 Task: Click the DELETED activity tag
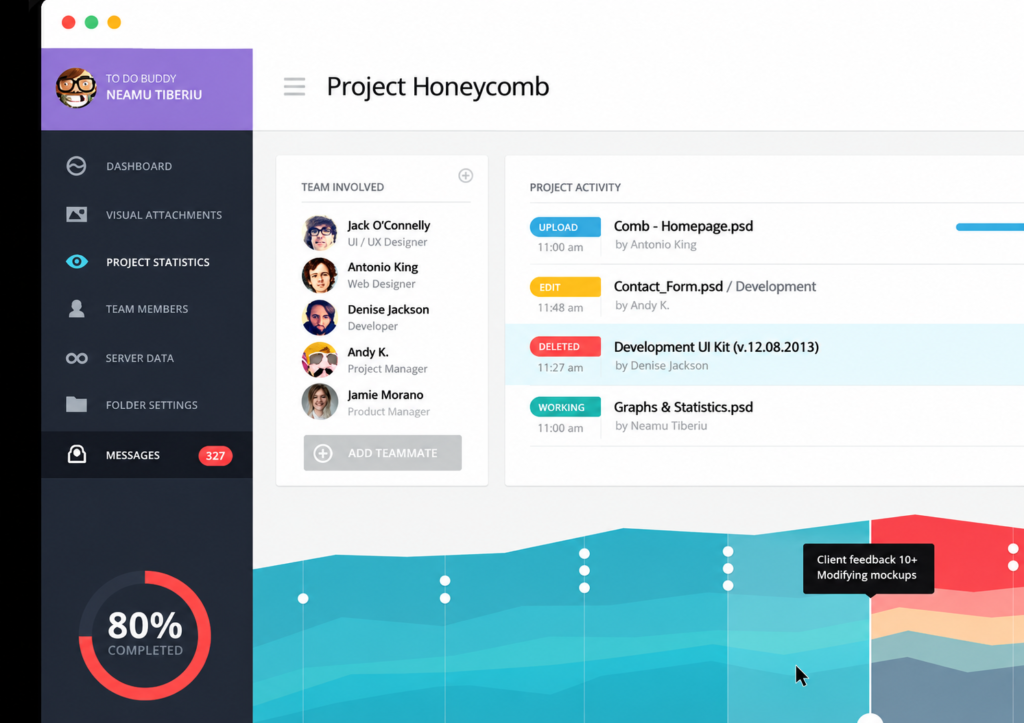[x=565, y=347]
